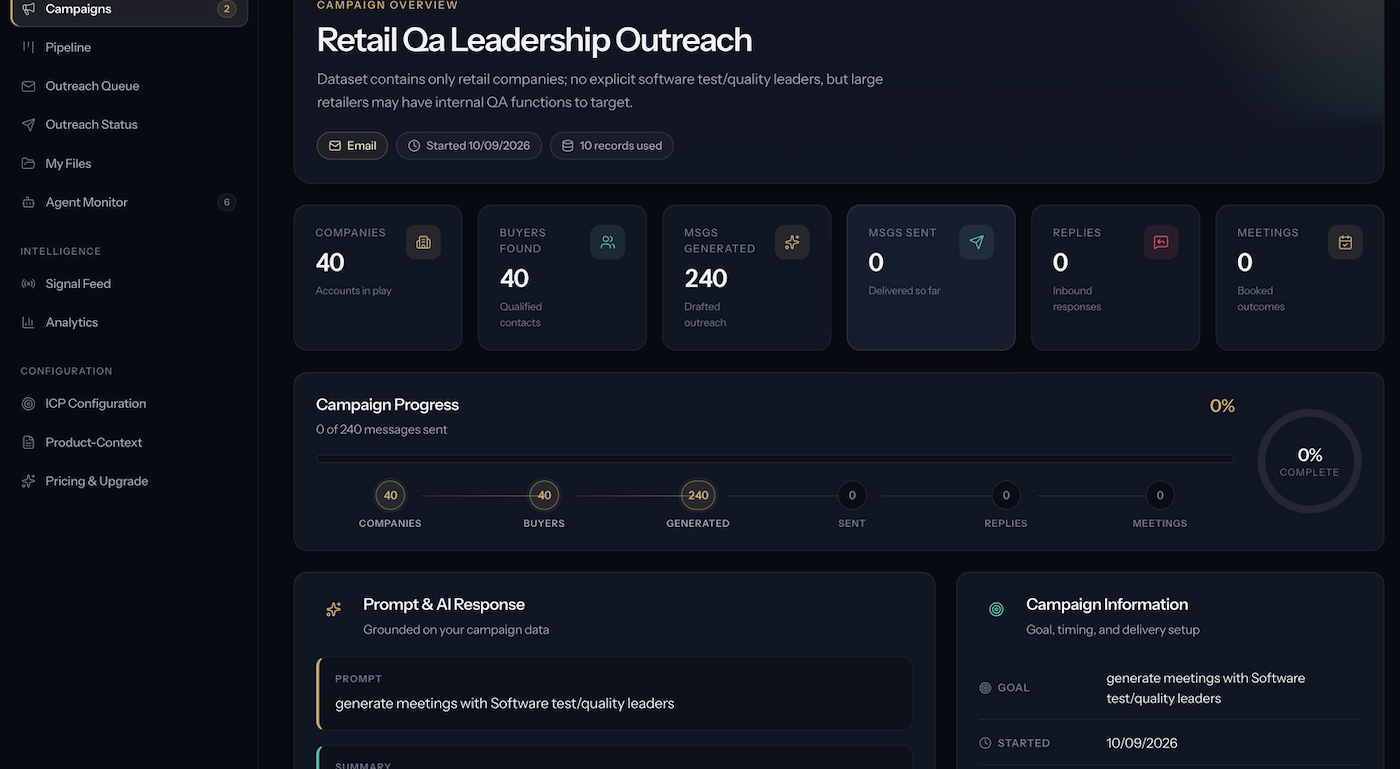Image resolution: width=1400 pixels, height=769 pixels.
Task: Click the Sent step marker showing 0
Action: (x=852, y=495)
